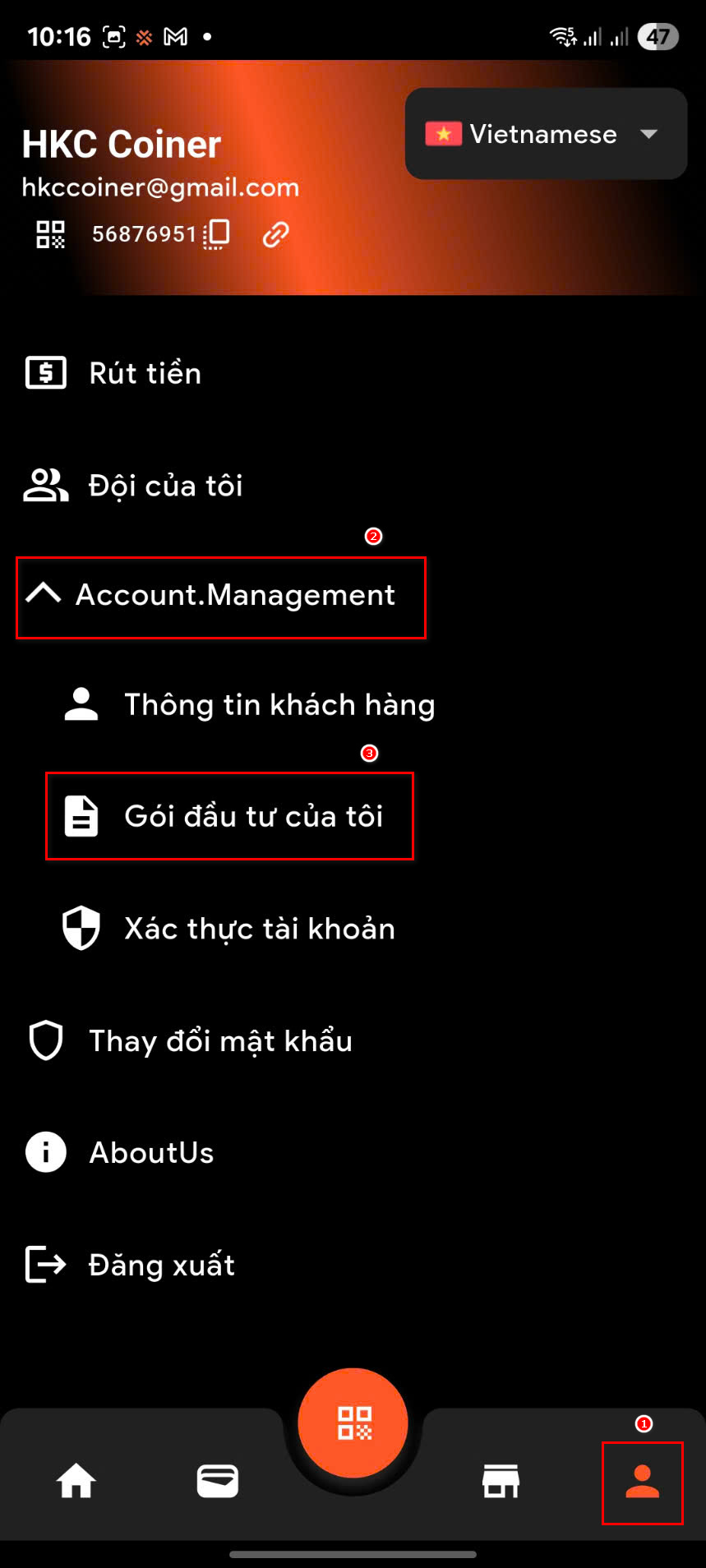Go to the Home tab

tap(76, 1482)
